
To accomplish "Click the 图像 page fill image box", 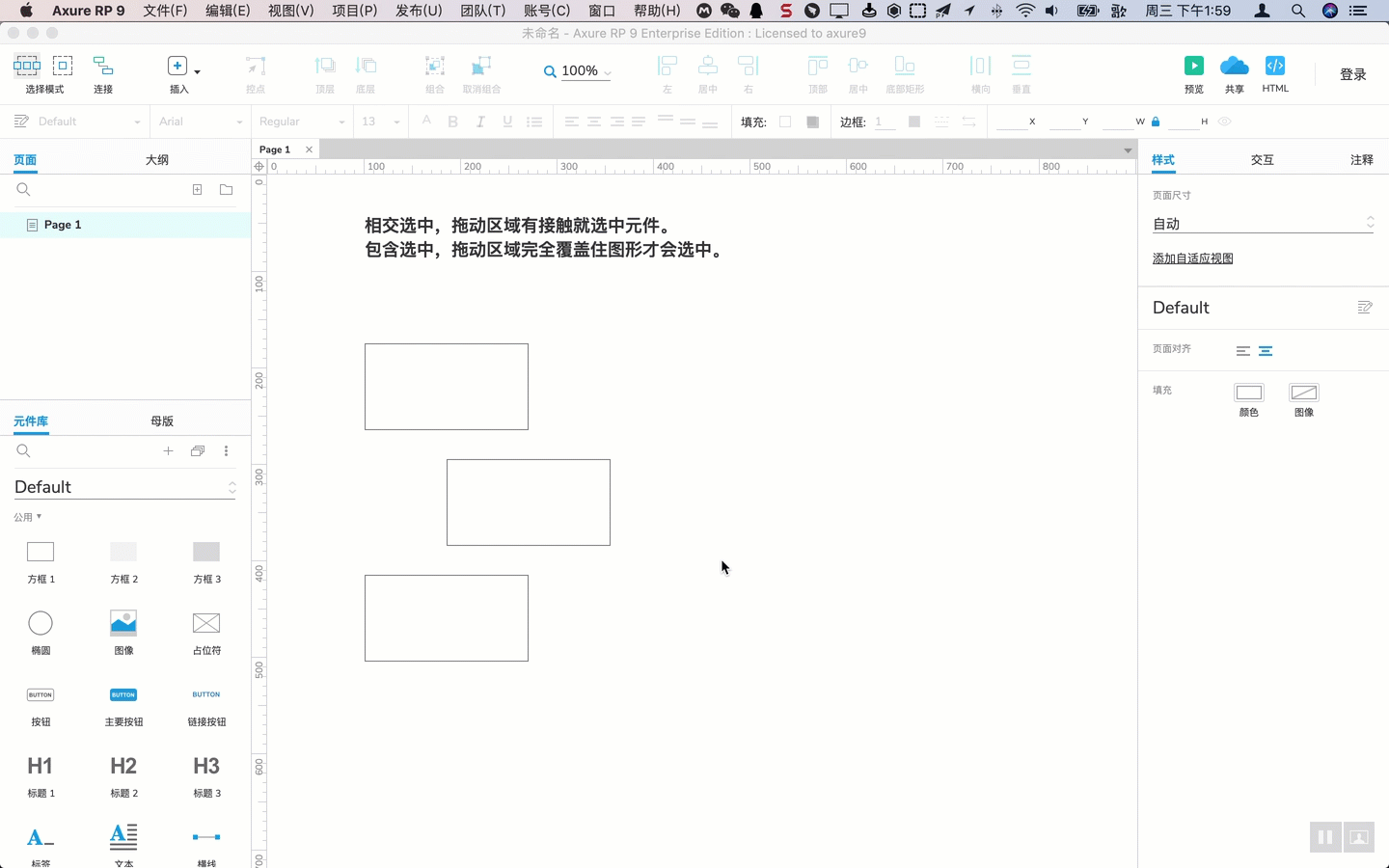I will click(x=1304, y=393).
